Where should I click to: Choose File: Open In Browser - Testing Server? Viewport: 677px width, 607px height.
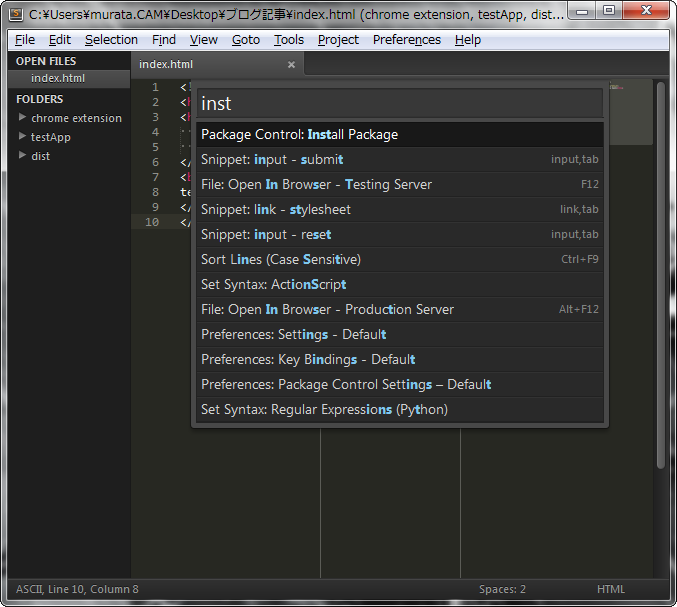coord(400,184)
